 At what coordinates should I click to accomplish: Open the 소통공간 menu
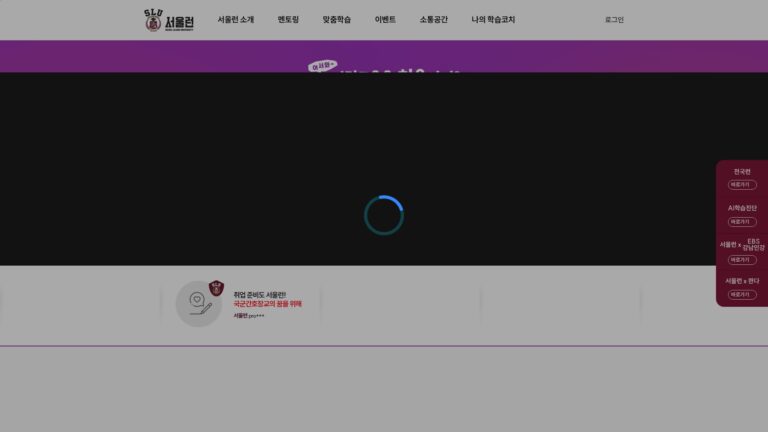(x=433, y=20)
